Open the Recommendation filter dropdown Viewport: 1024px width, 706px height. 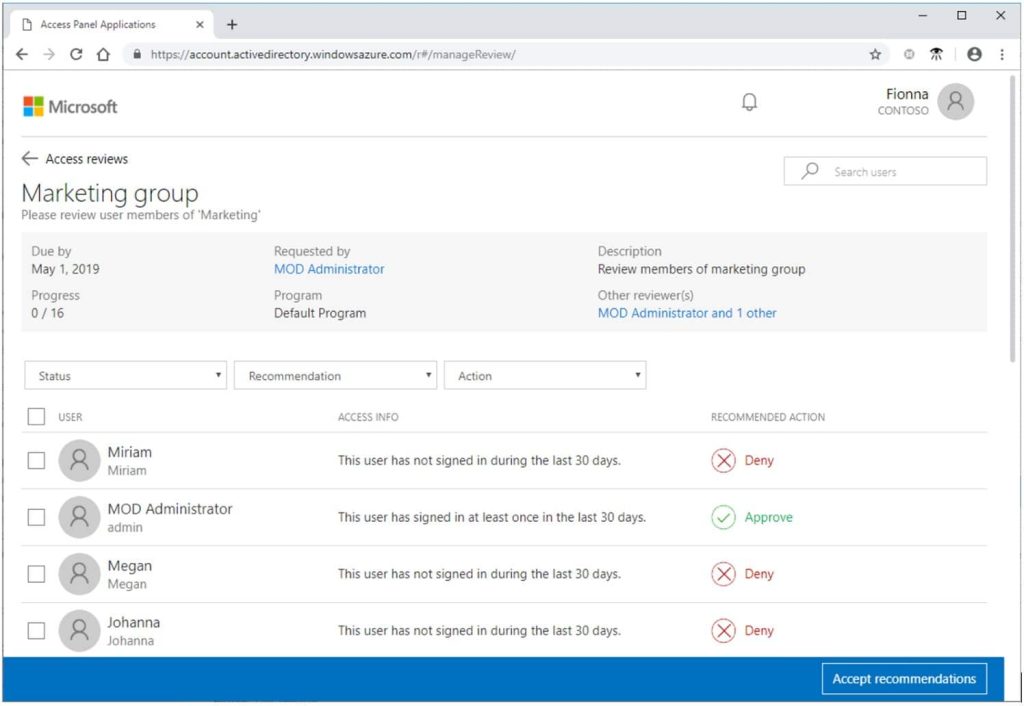pyautogui.click(x=335, y=376)
